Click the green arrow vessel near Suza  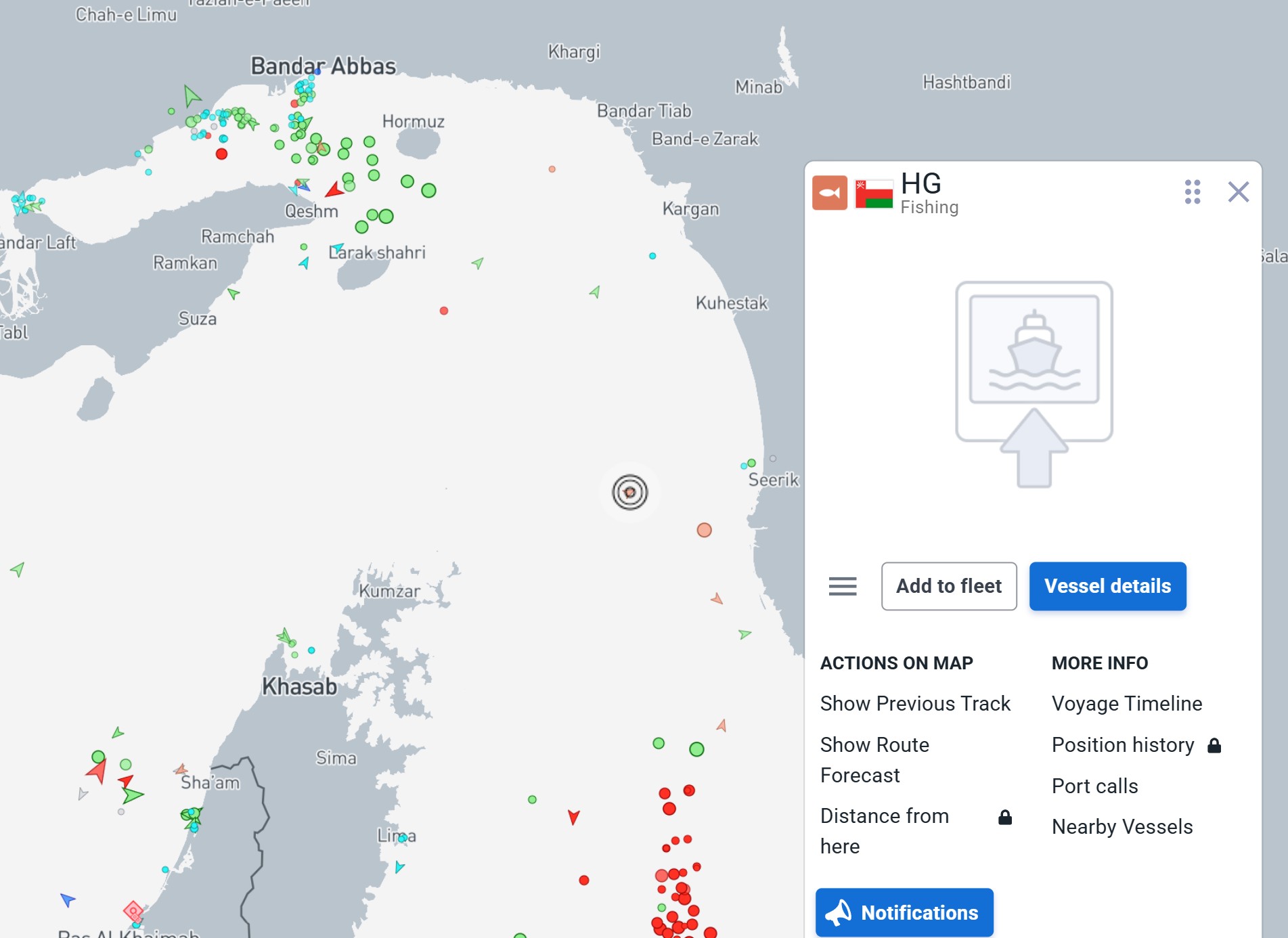click(234, 293)
